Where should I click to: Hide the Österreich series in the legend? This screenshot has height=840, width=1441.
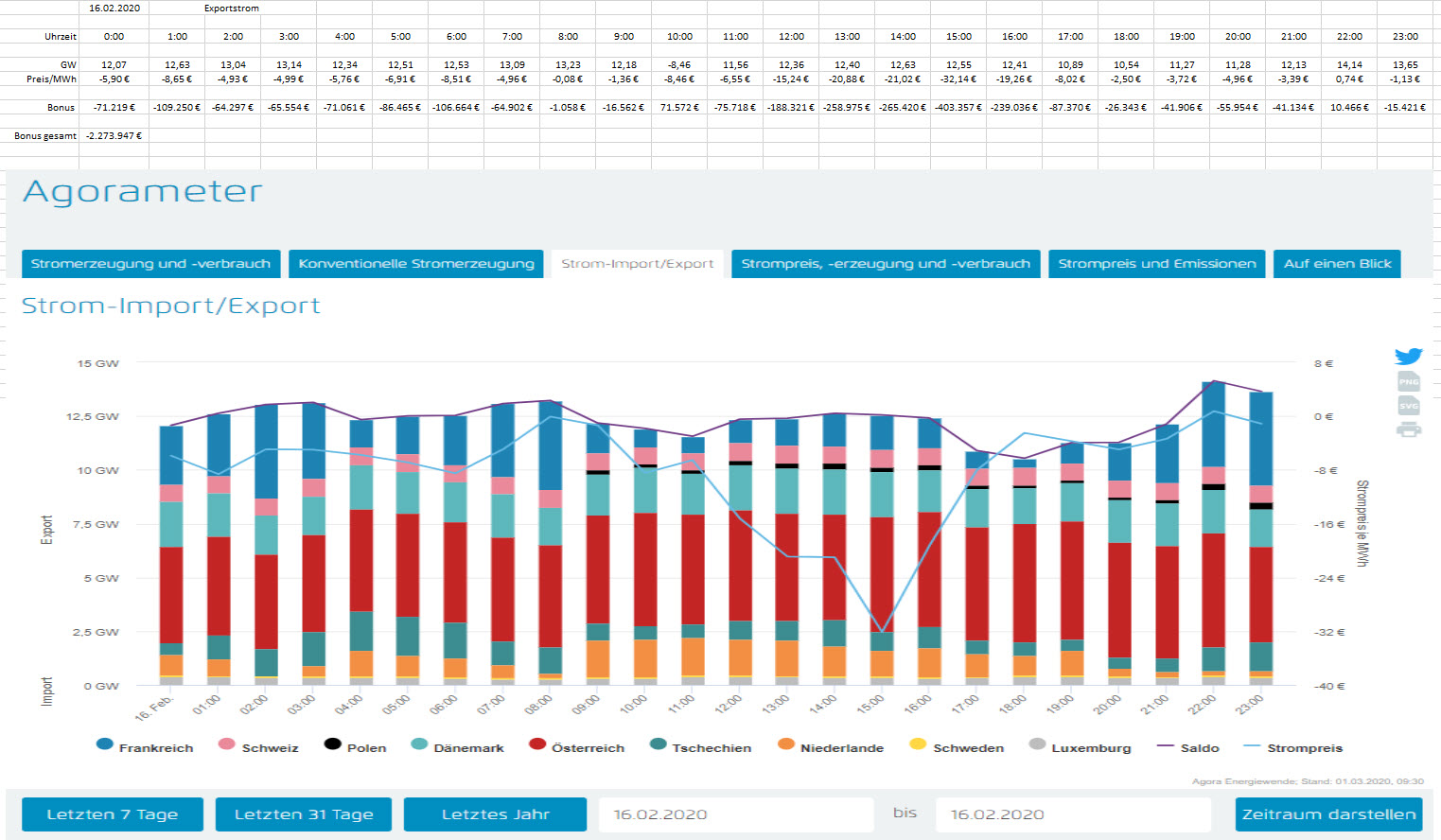click(x=537, y=744)
